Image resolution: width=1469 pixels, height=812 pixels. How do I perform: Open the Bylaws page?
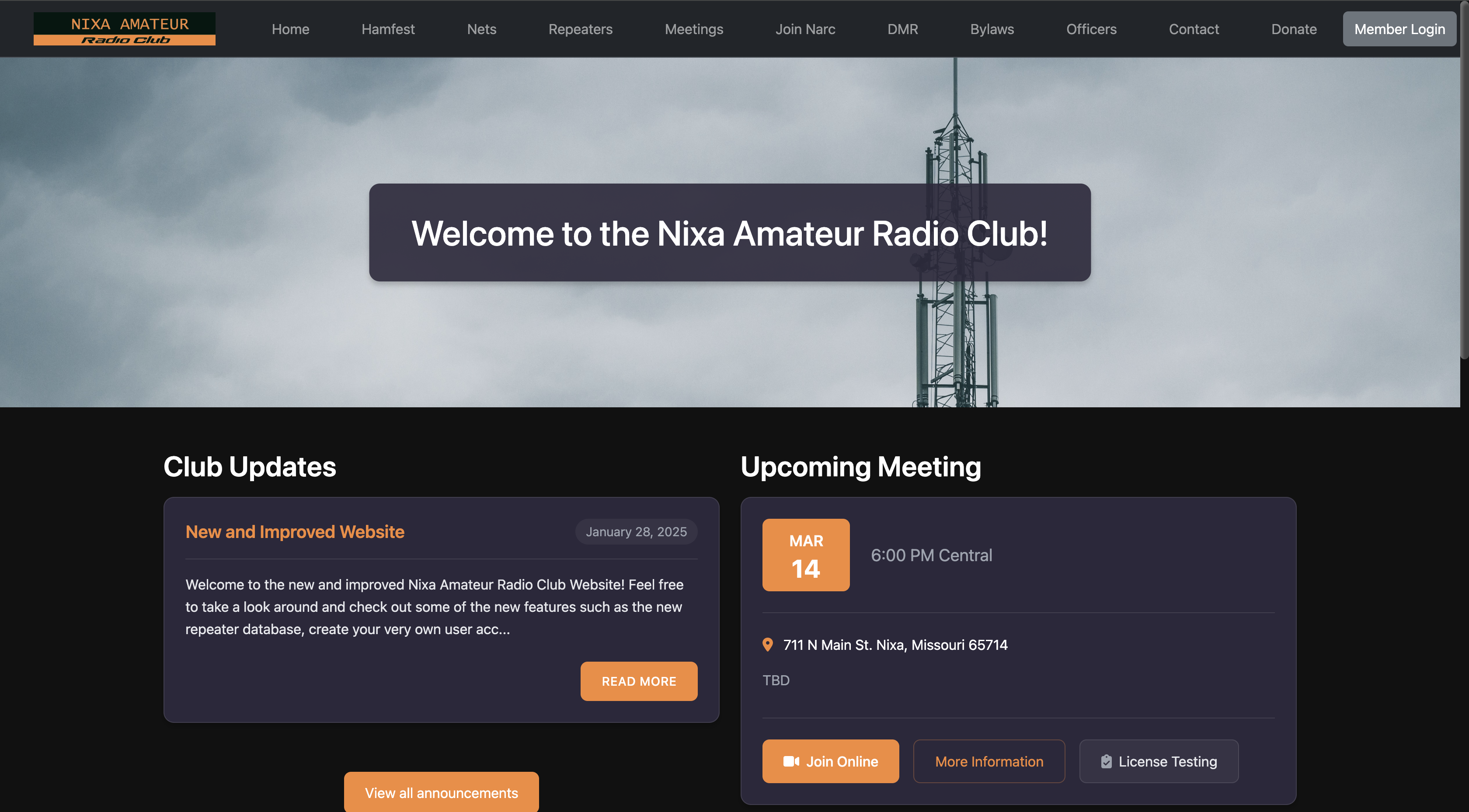[992, 29]
